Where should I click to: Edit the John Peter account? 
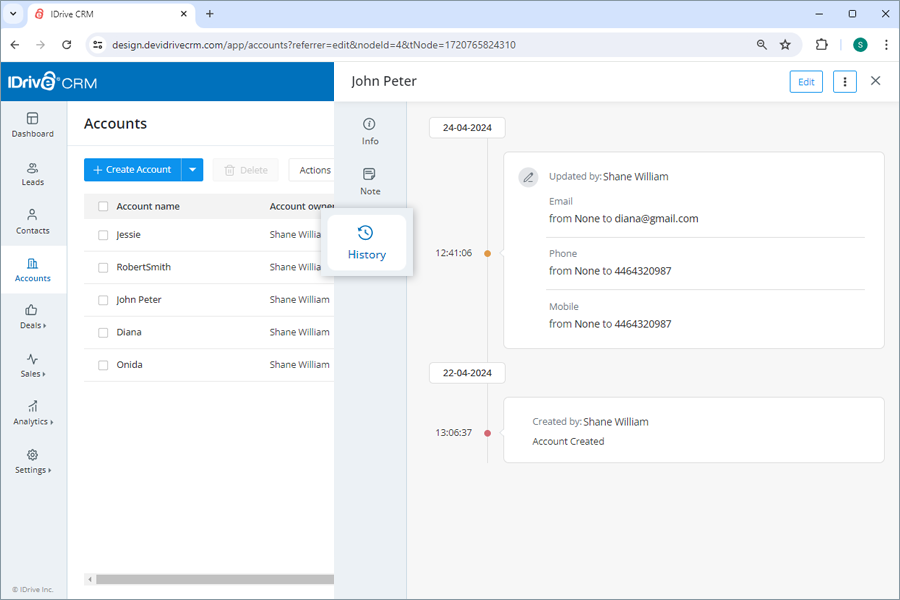[806, 81]
